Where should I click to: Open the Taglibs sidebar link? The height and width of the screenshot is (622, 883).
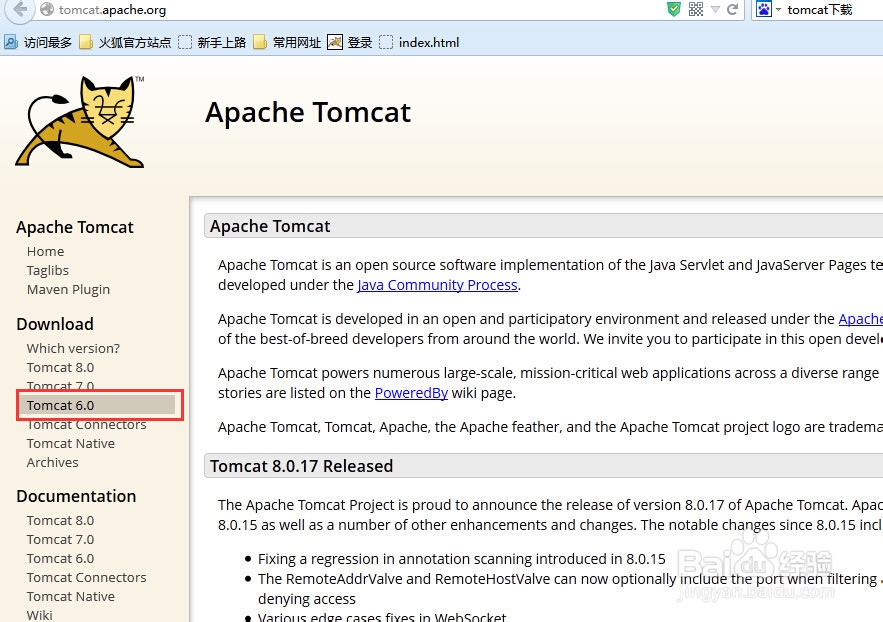pos(48,271)
